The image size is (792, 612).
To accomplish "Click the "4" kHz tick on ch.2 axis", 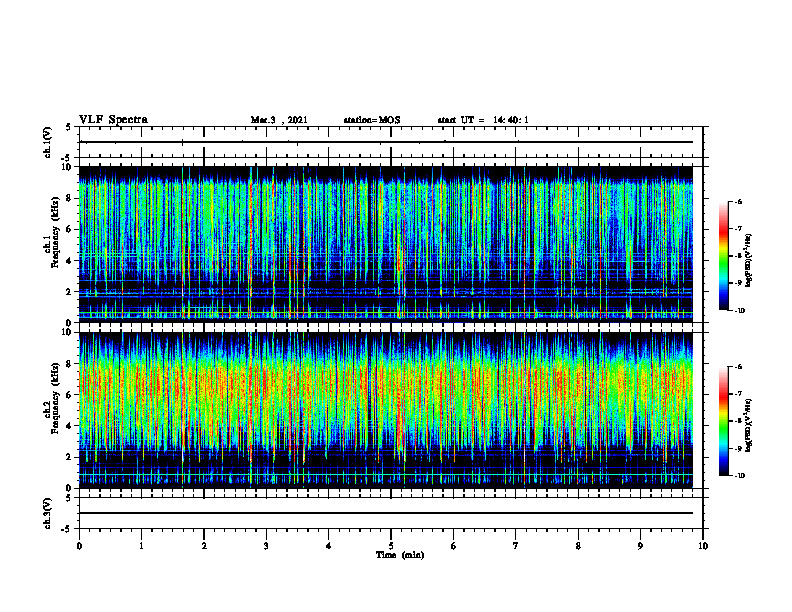I will click(x=69, y=426).
